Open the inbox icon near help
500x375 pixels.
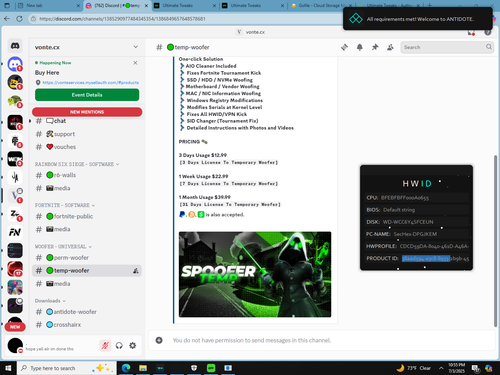click(471, 32)
